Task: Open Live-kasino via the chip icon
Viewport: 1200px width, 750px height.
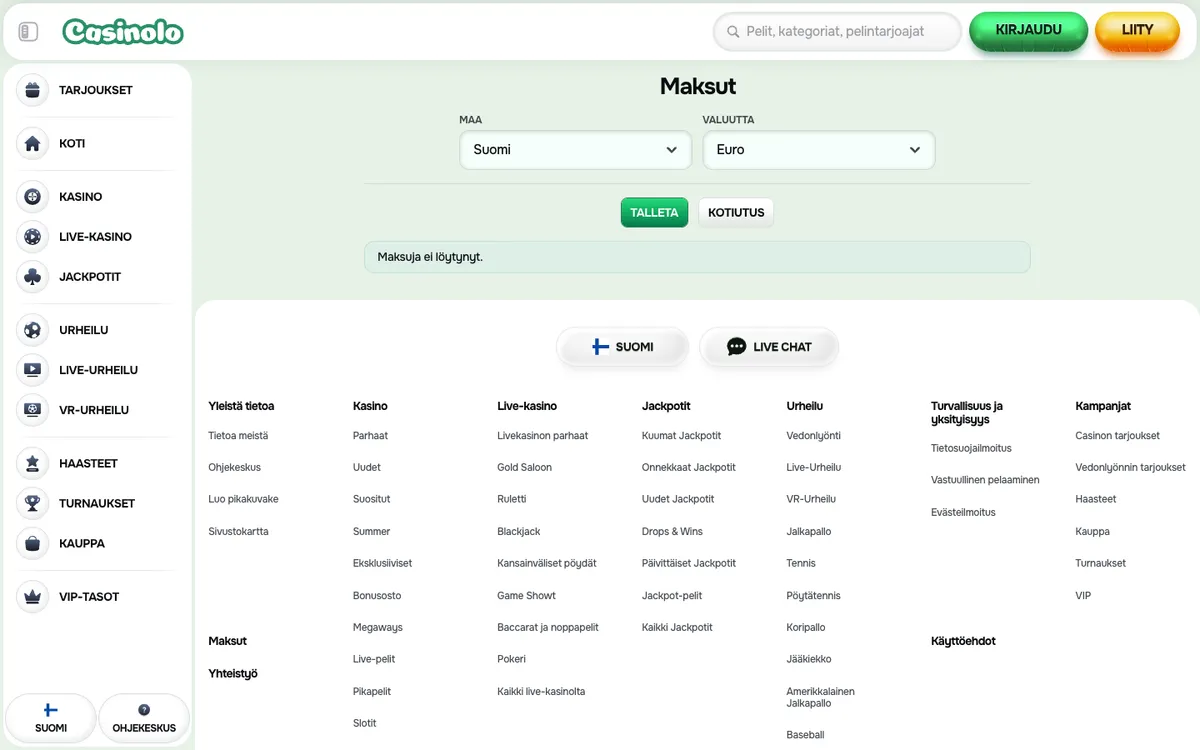Action: point(33,237)
